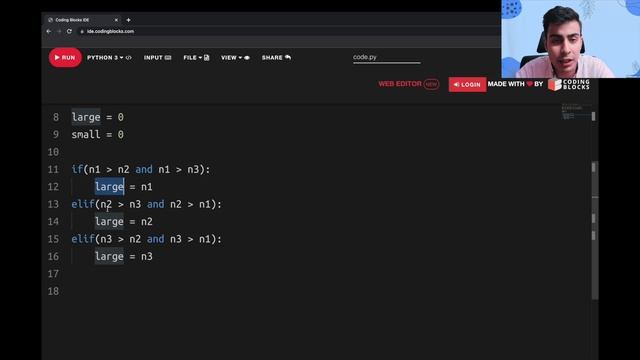The height and width of the screenshot is (360, 640).
Task: Open a new browser tab with plus icon
Action: [x=128, y=20]
